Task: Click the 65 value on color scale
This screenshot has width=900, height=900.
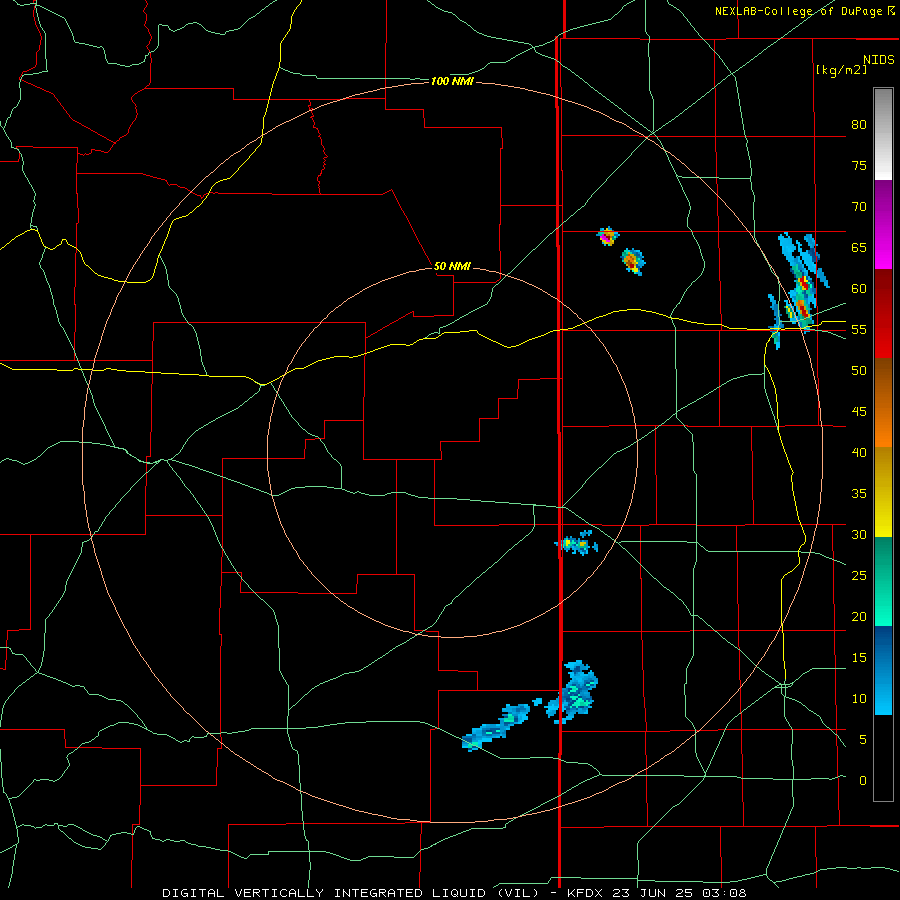Action: pyautogui.click(x=859, y=247)
